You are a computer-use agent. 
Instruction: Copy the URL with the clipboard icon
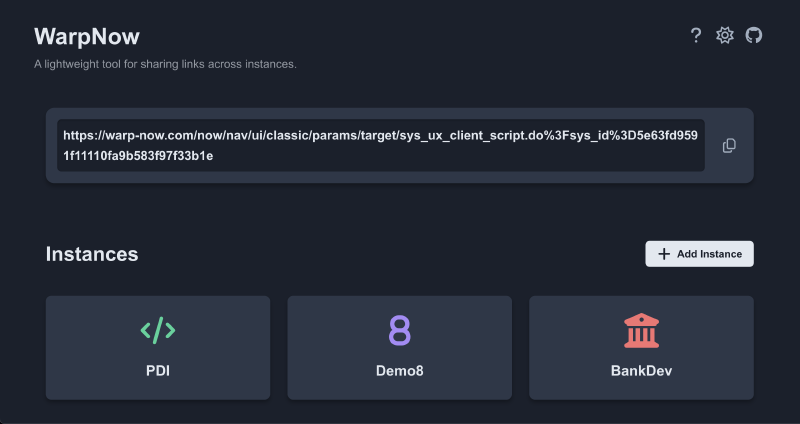click(x=729, y=146)
